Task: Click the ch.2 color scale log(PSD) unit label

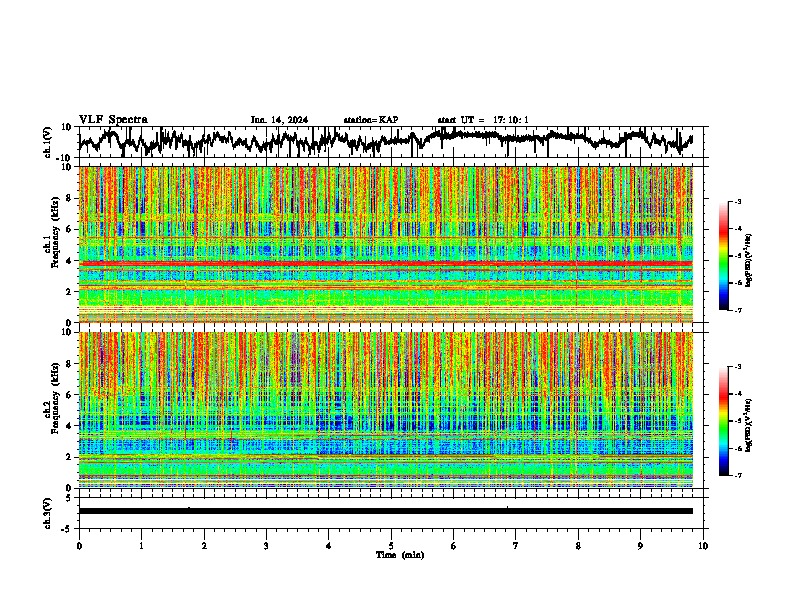Action: coord(748,425)
